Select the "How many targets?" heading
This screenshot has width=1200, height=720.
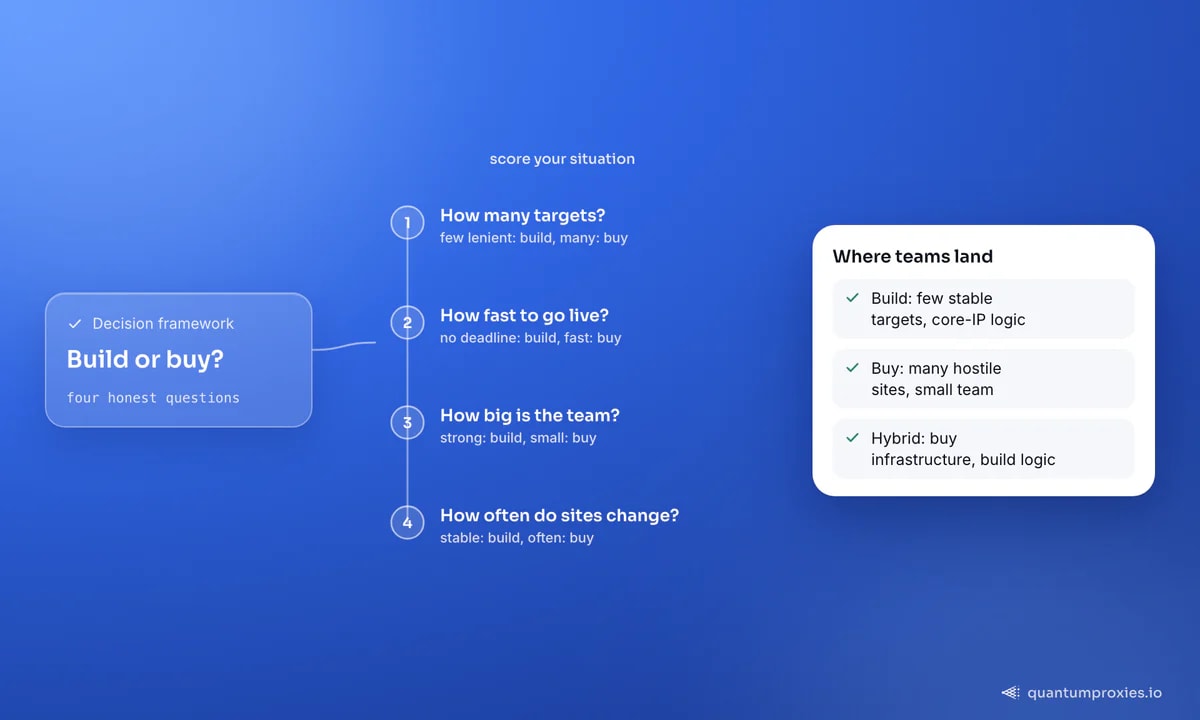tap(523, 215)
